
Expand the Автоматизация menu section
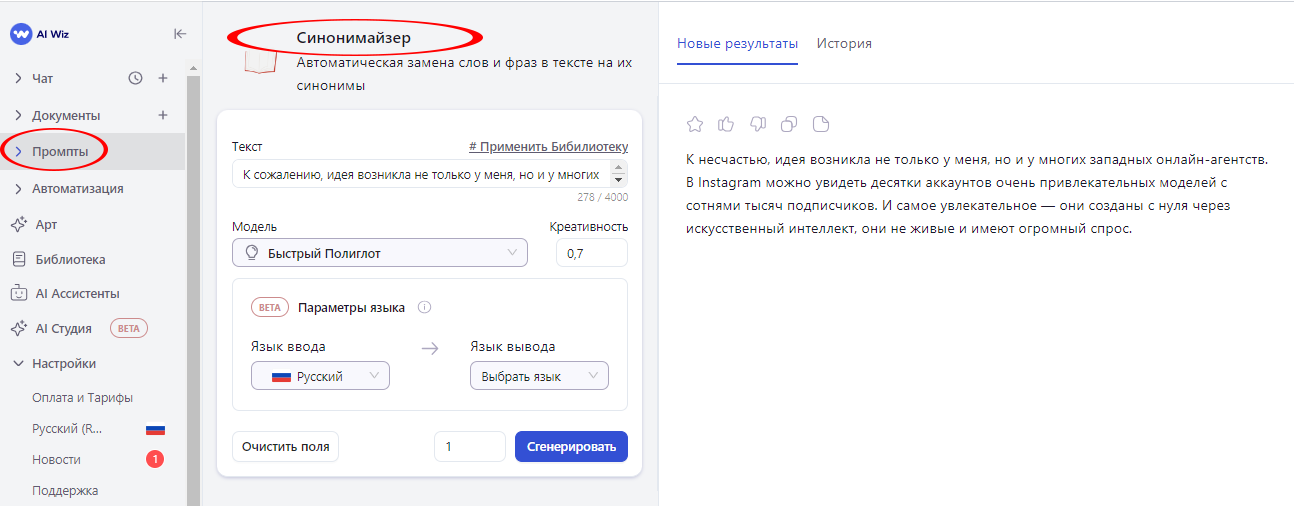(19, 188)
